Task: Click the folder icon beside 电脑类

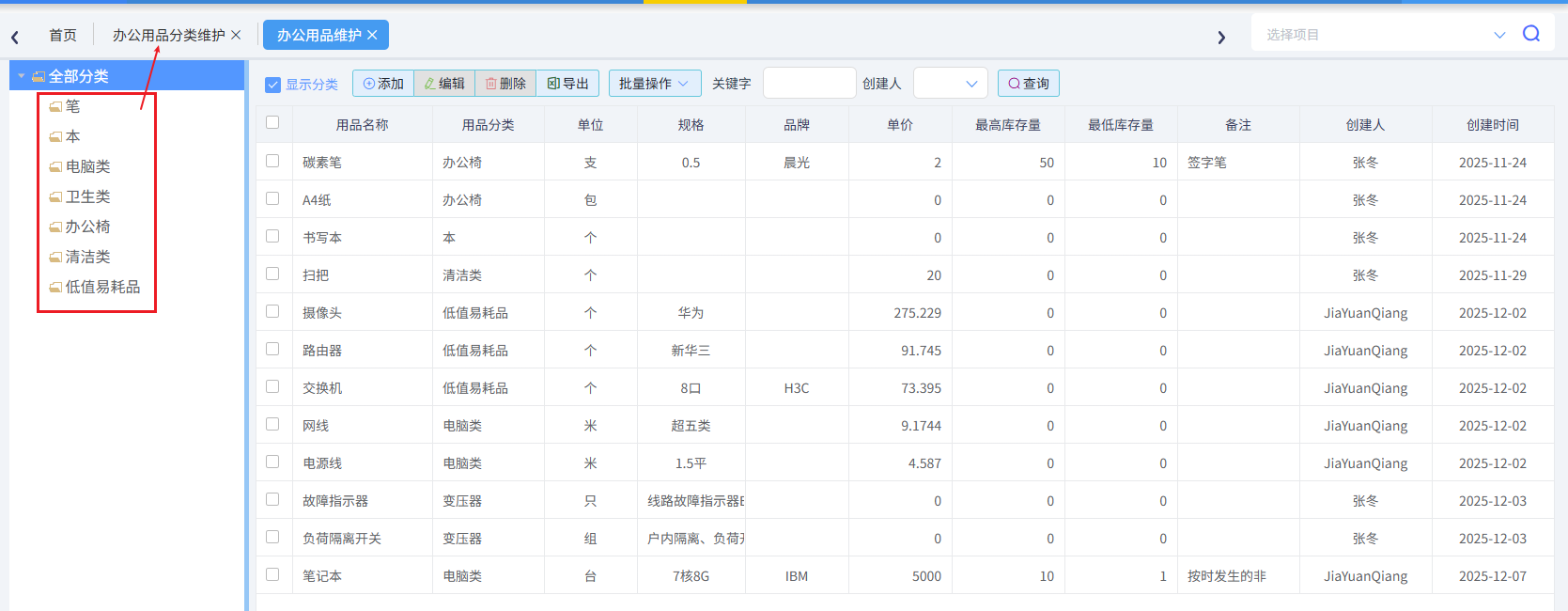Action: (x=55, y=167)
